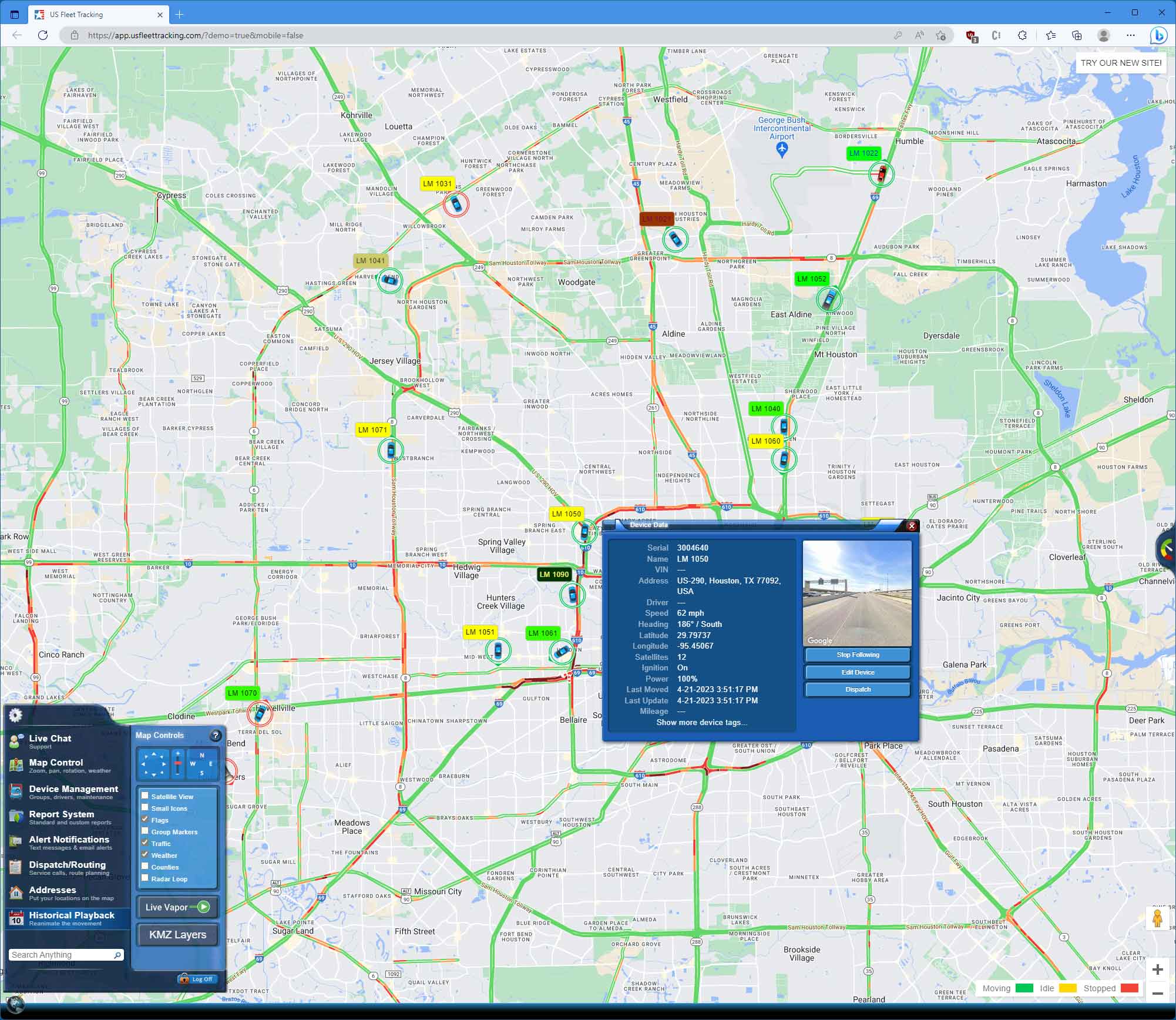This screenshot has width=1176, height=1020.
Task: Toggle the Radar Loop checkbox
Action: [x=145, y=878]
